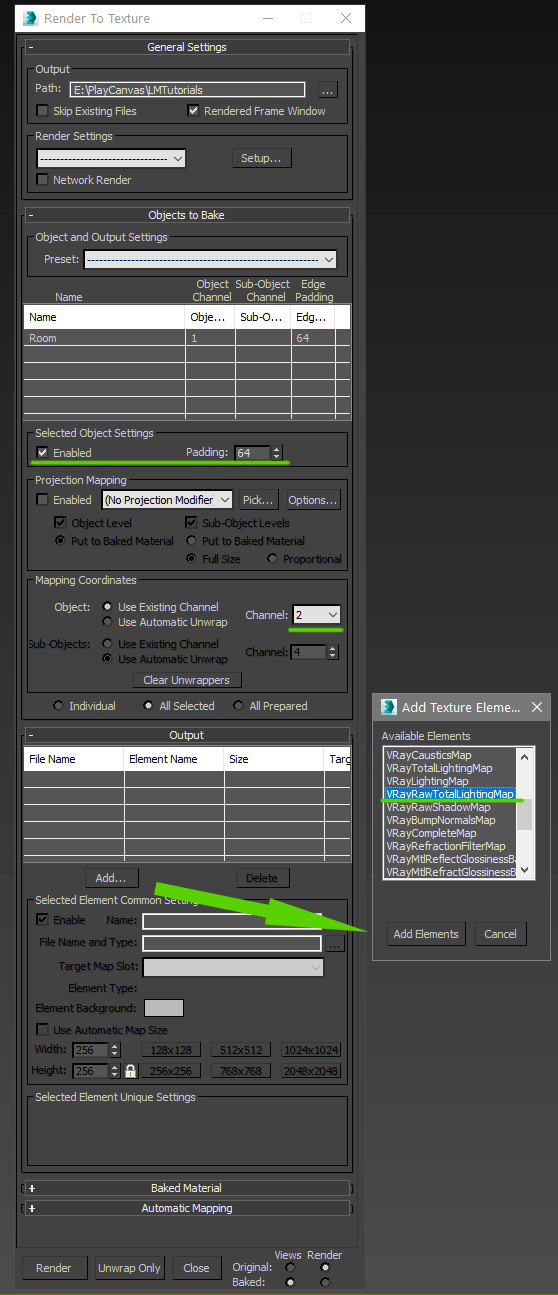Open the Object Channel dropdown
This screenshot has height=1295, width=558.
(x=318, y=615)
